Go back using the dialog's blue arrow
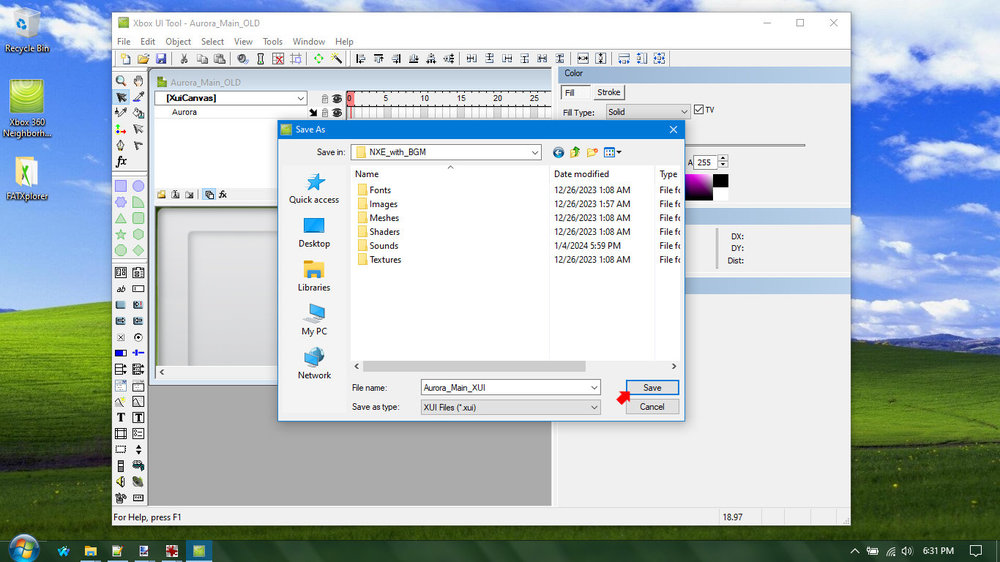 tap(558, 152)
